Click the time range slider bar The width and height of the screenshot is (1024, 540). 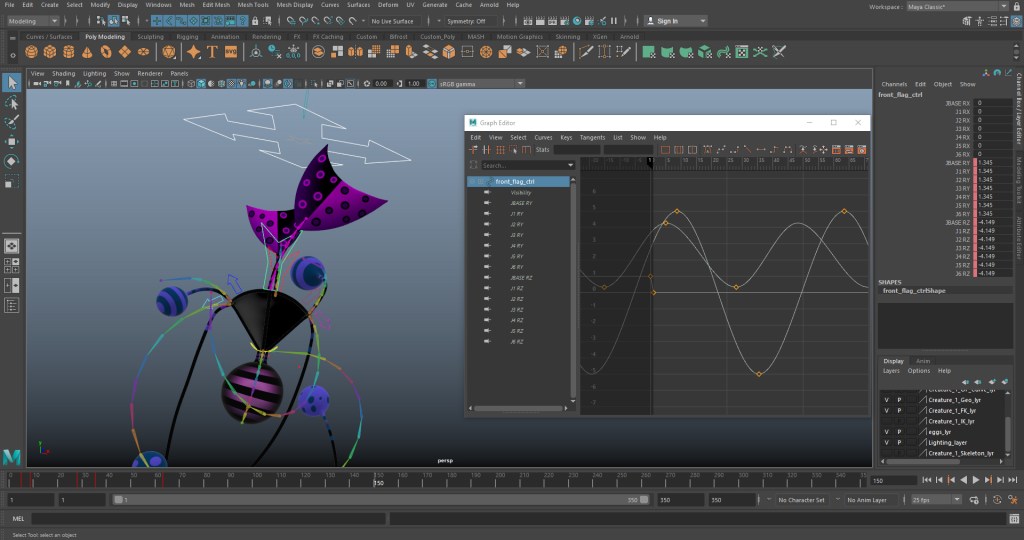[x=380, y=499]
